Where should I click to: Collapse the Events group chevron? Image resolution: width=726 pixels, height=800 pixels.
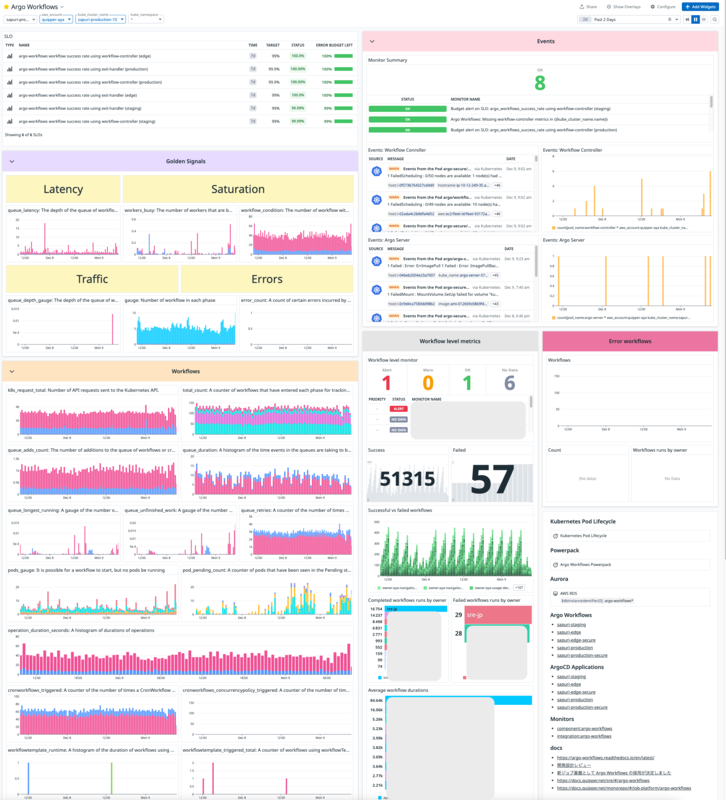[372, 41]
